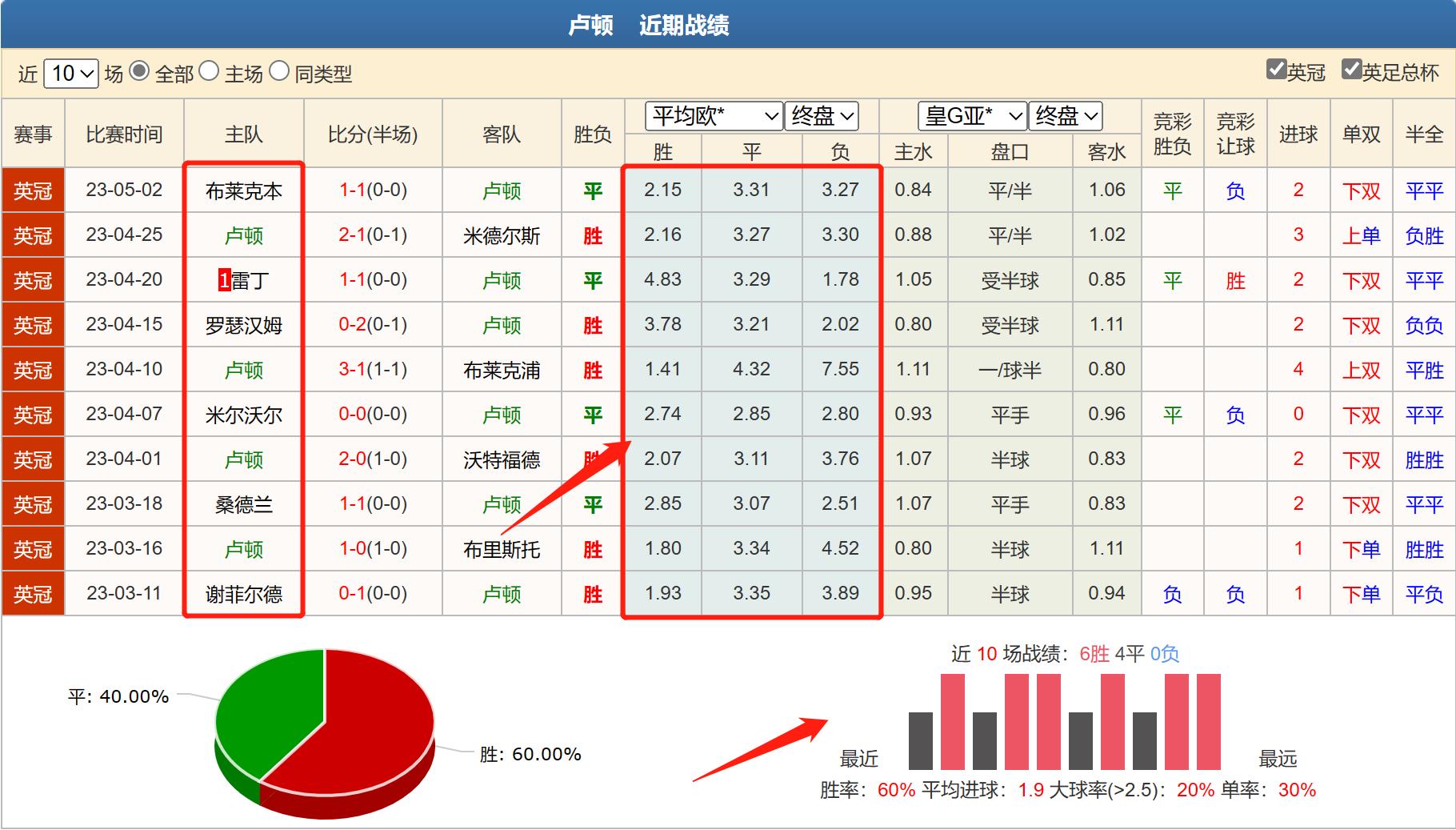Open the match count dropdown showing 10
This screenshot has width=1456, height=830.
click(70, 72)
